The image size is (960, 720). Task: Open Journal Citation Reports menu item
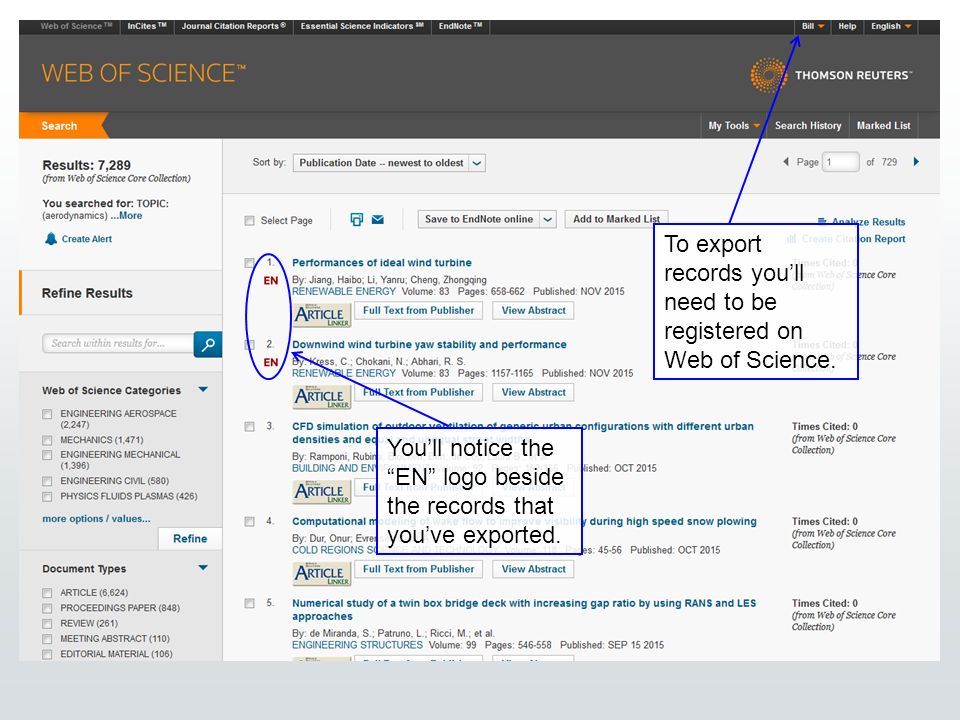(234, 26)
